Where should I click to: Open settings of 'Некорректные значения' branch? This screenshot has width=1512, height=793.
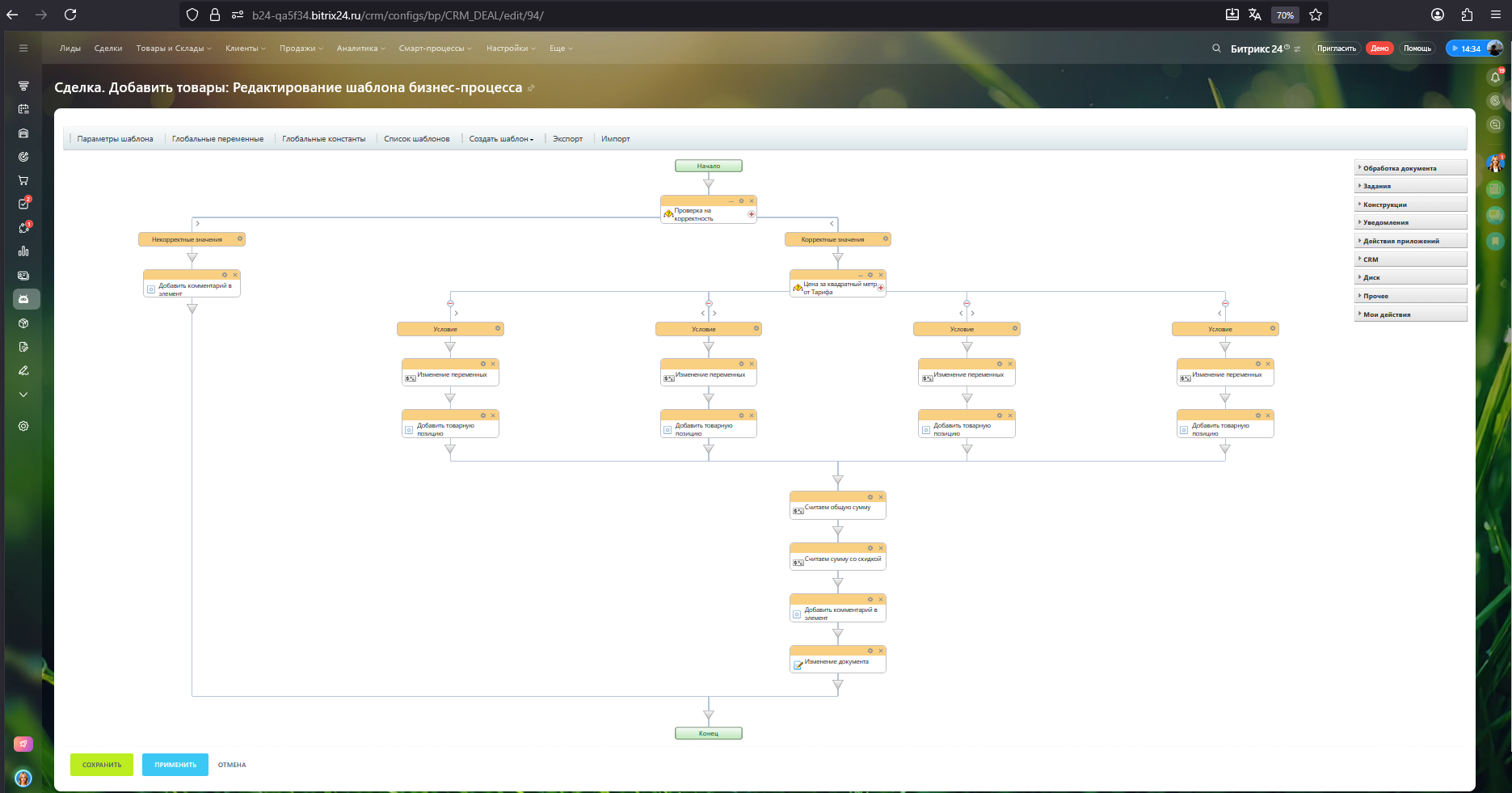240,238
